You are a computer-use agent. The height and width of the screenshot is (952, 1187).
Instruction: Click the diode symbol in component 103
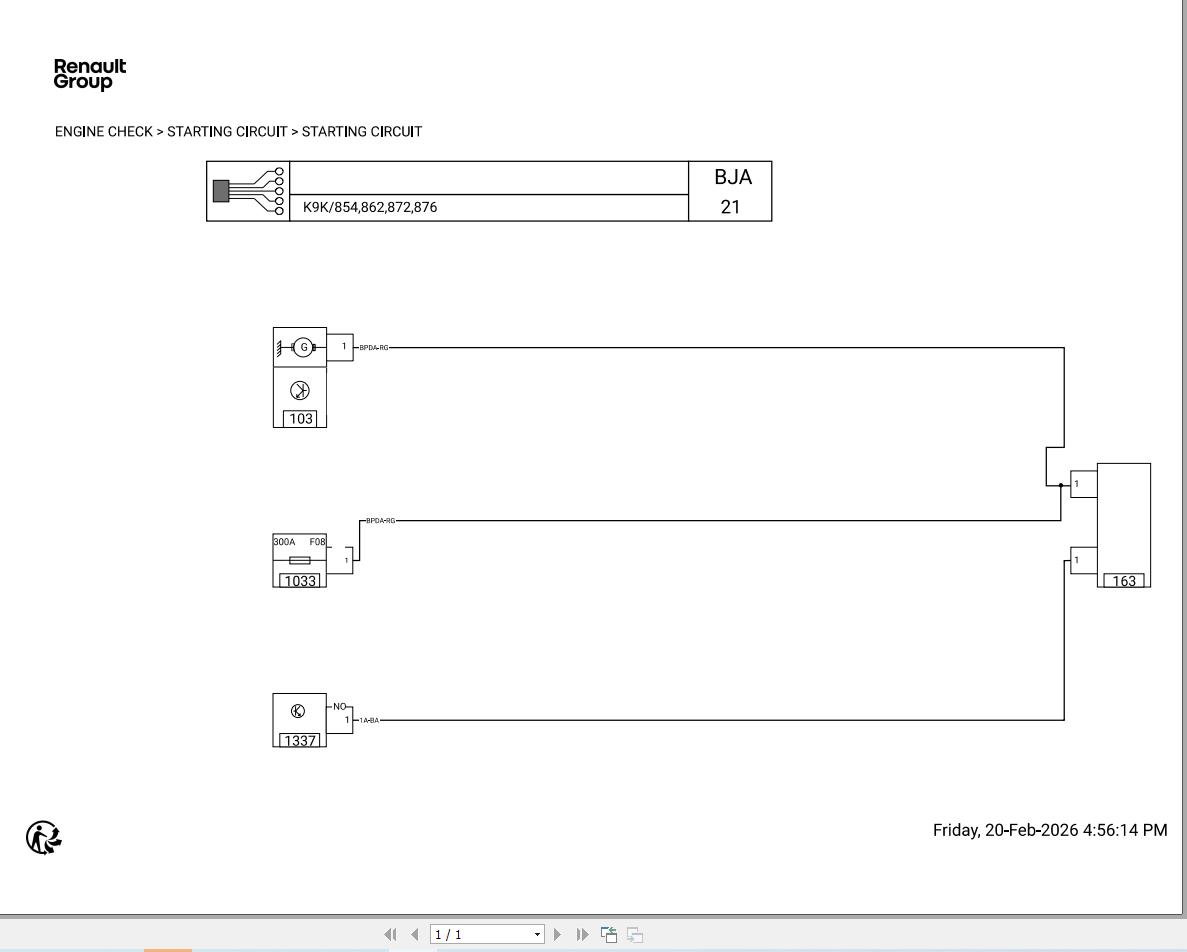point(300,390)
